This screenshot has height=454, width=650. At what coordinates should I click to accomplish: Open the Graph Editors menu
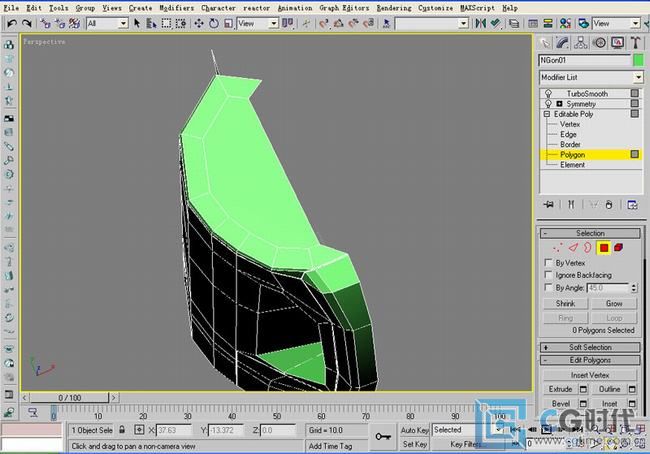click(x=344, y=8)
